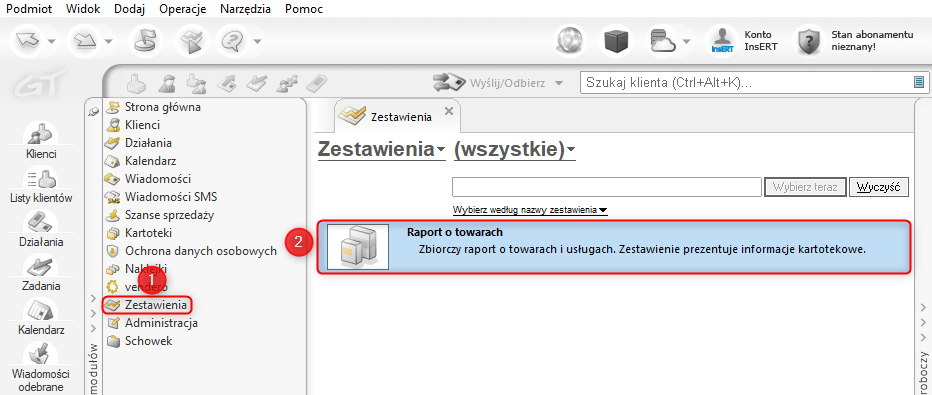Open the Zadania sidebar shortcut icon
This screenshot has width=932, height=395.
click(x=41, y=266)
